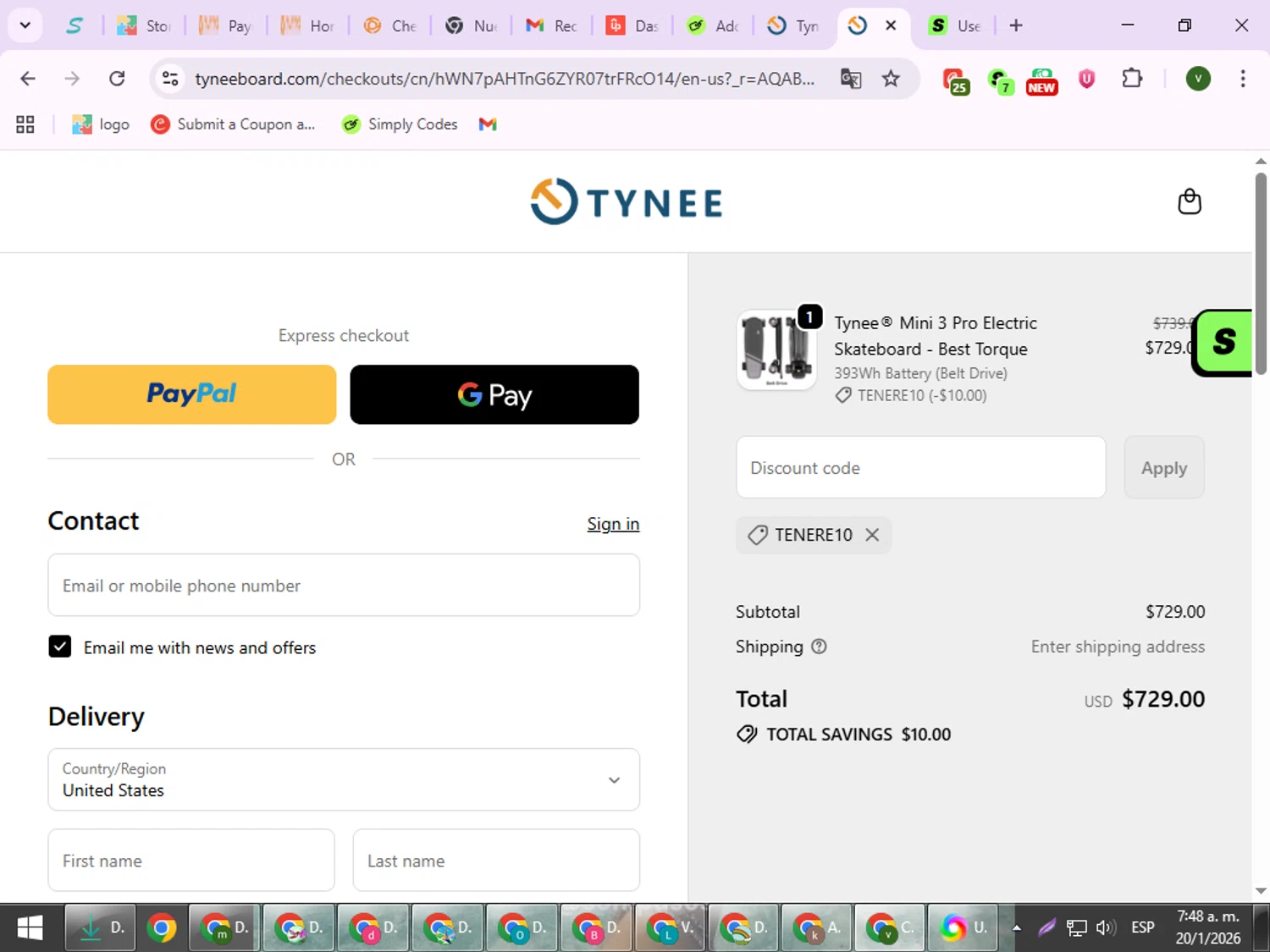Click the green S extension floating badge
The image size is (1270, 952).
1223,343
